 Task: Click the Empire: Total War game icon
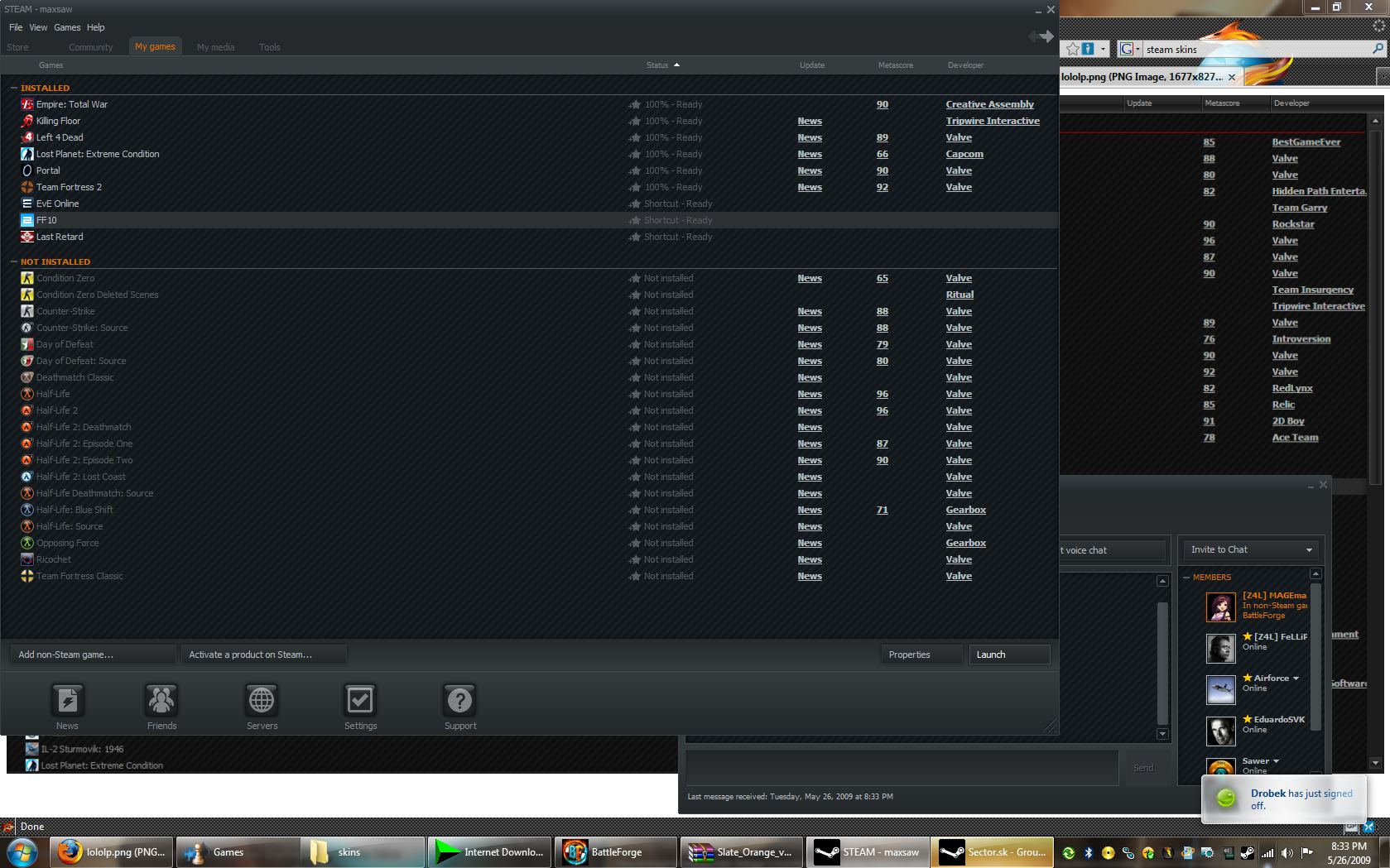[x=27, y=104]
